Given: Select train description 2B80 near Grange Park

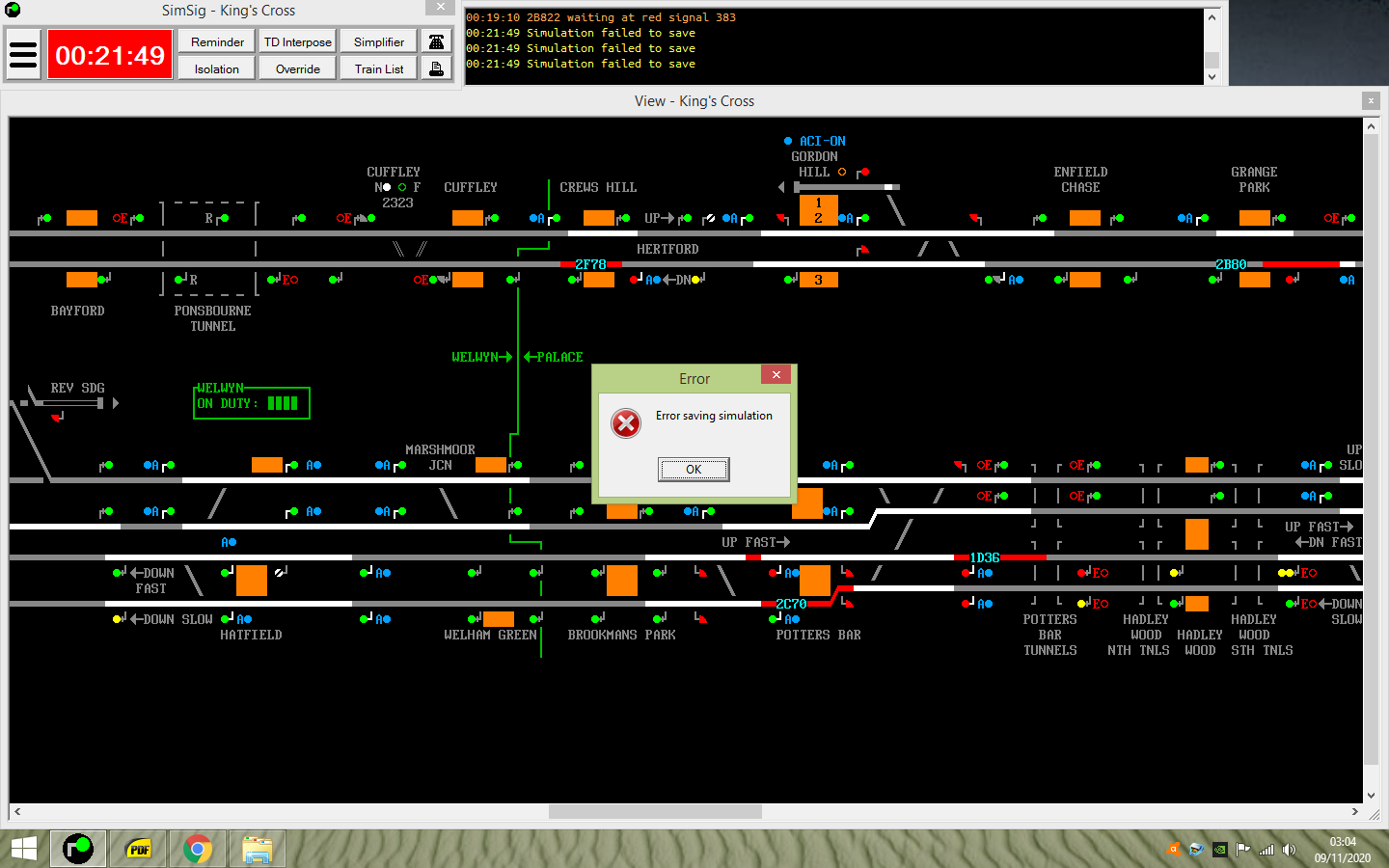Looking at the screenshot, I should (1231, 264).
